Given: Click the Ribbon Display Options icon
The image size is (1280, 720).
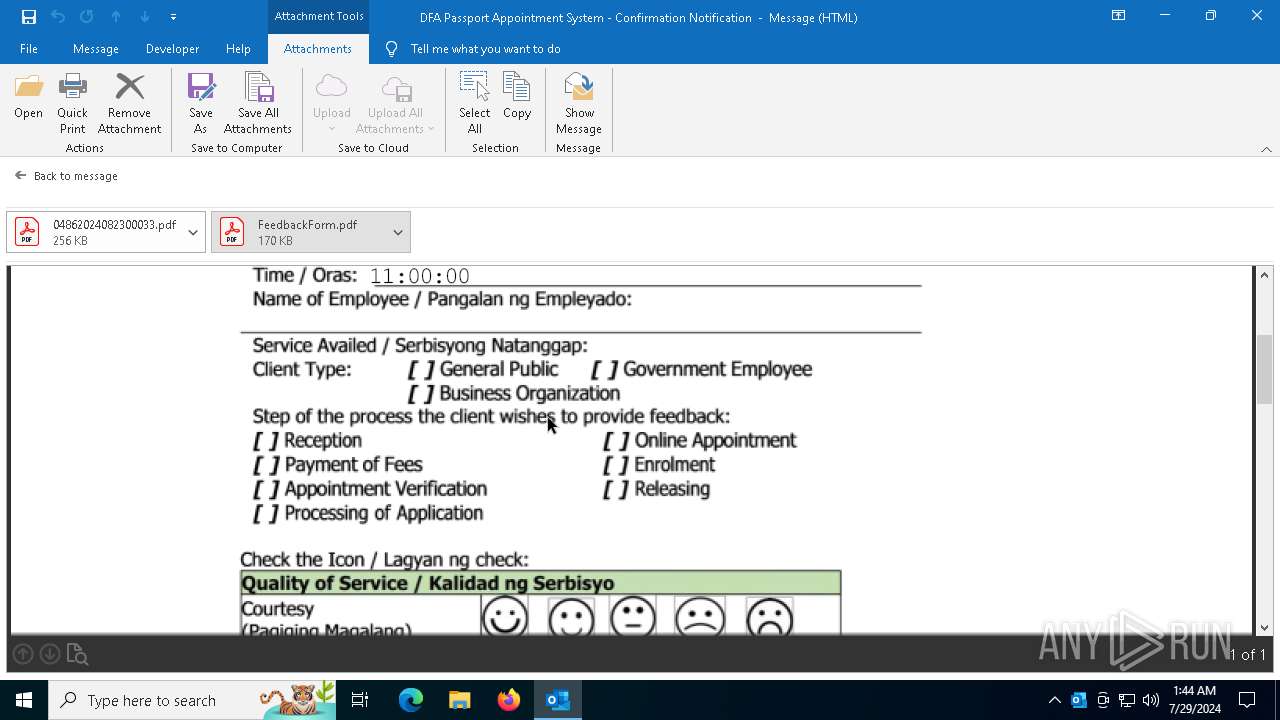Looking at the screenshot, I should 1119,16.
